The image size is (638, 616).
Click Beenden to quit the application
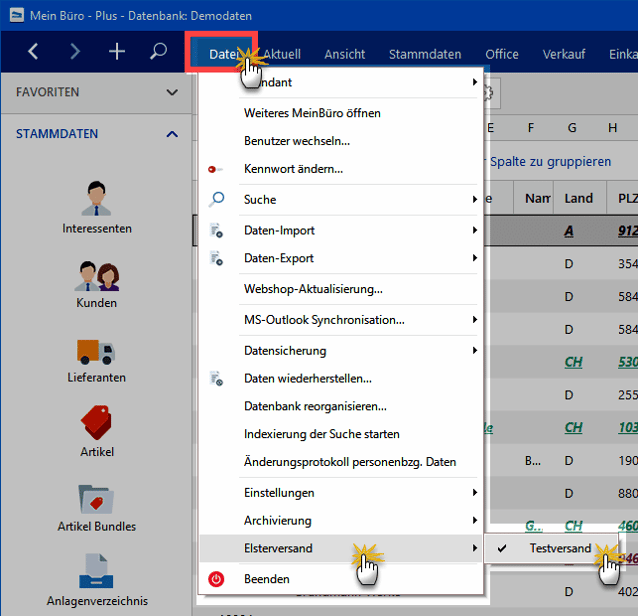pyautogui.click(x=267, y=579)
